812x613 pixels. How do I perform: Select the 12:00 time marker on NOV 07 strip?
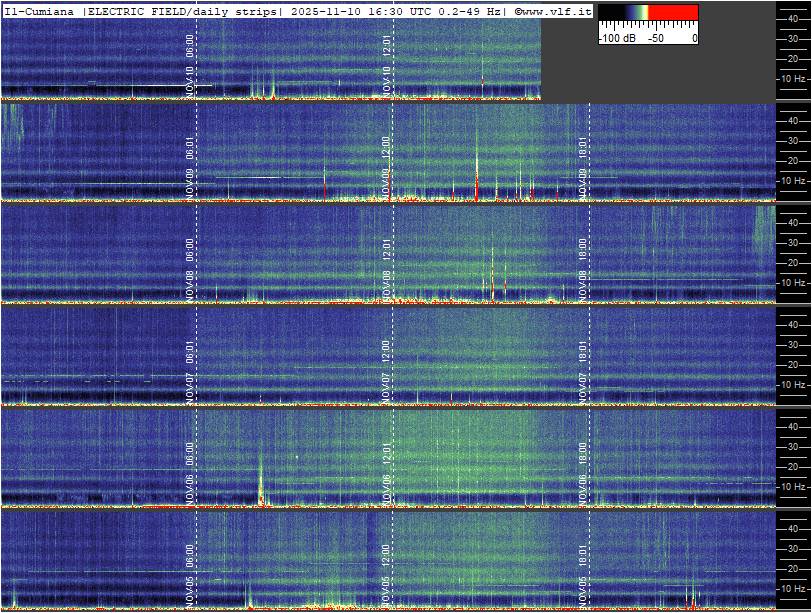387,351
